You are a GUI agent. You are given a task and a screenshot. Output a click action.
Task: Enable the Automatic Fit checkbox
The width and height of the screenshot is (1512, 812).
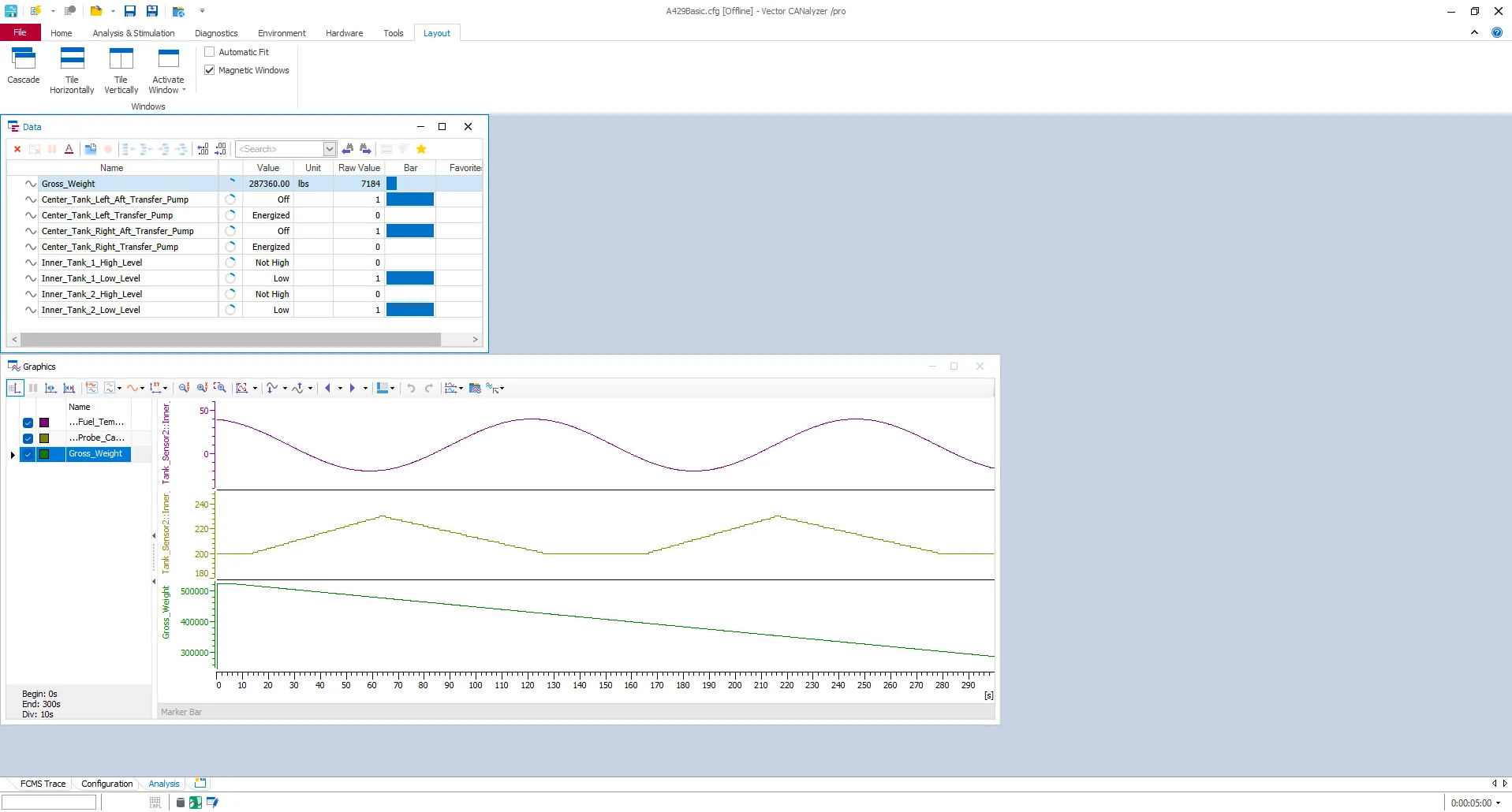210,52
